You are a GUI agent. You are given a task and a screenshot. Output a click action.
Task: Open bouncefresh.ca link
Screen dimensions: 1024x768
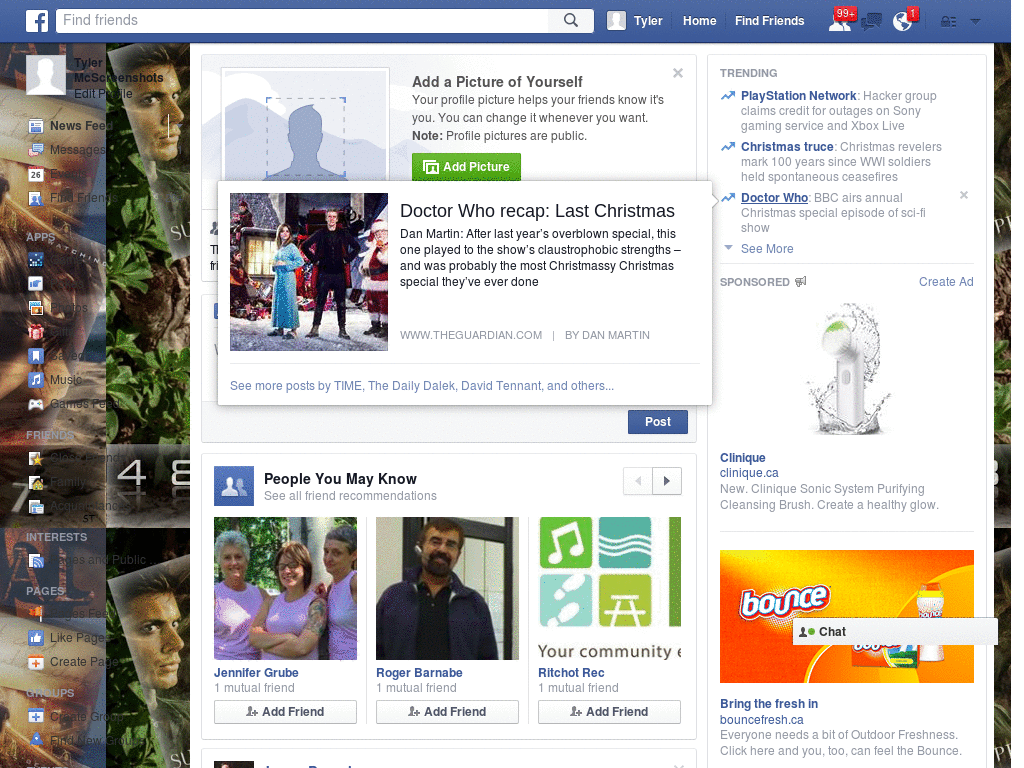click(x=761, y=720)
